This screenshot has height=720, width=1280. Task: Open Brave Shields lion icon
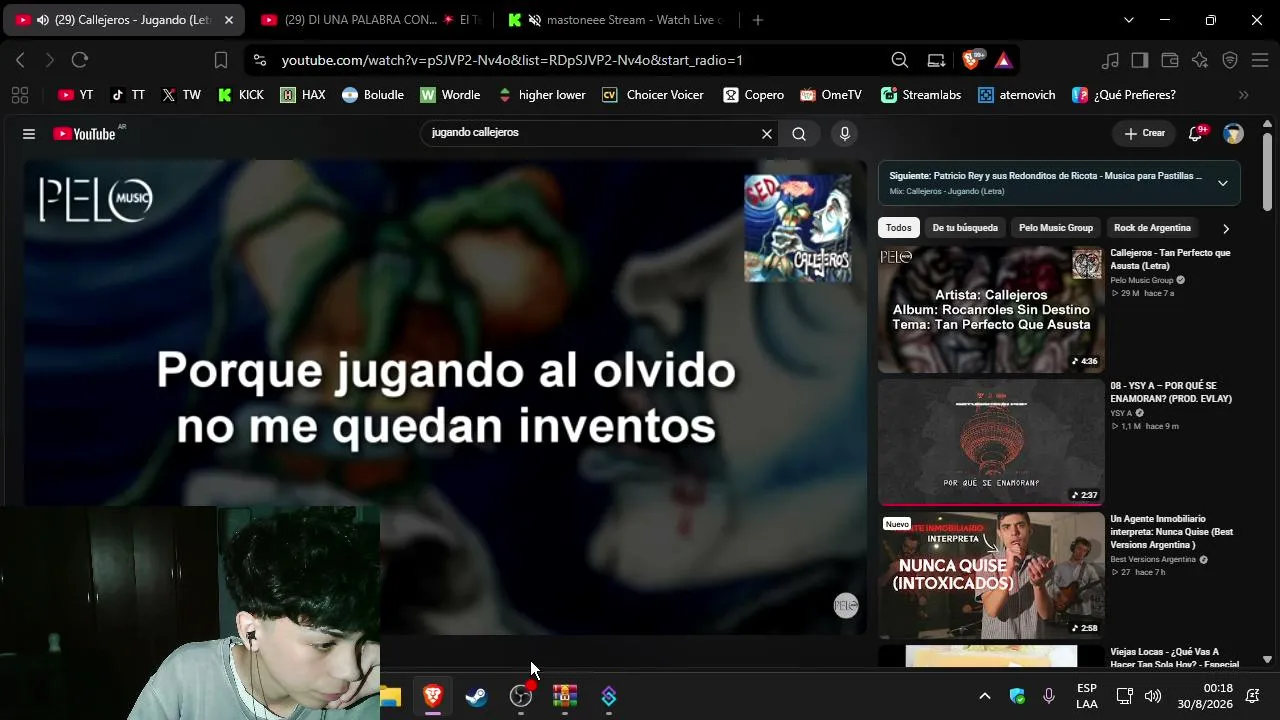pyautogui.click(x=970, y=60)
